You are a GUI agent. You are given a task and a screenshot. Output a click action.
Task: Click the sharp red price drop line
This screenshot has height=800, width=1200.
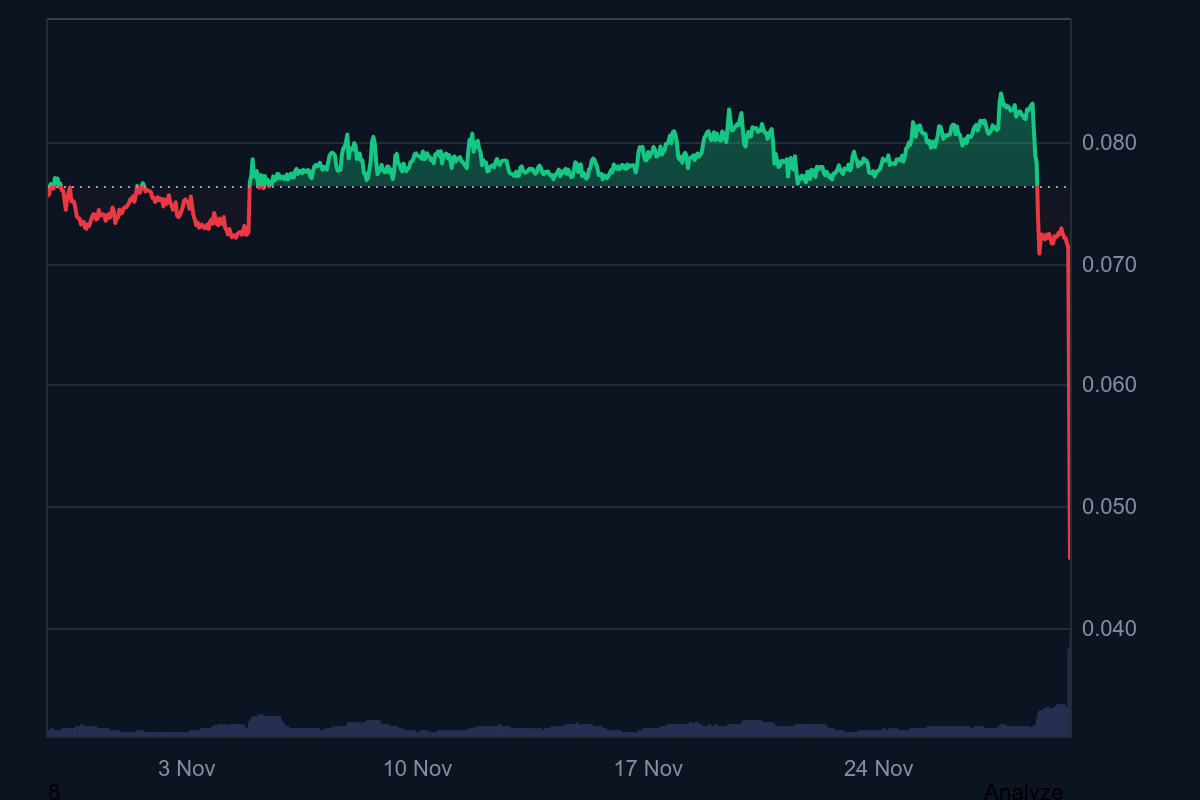[x=1067, y=400]
